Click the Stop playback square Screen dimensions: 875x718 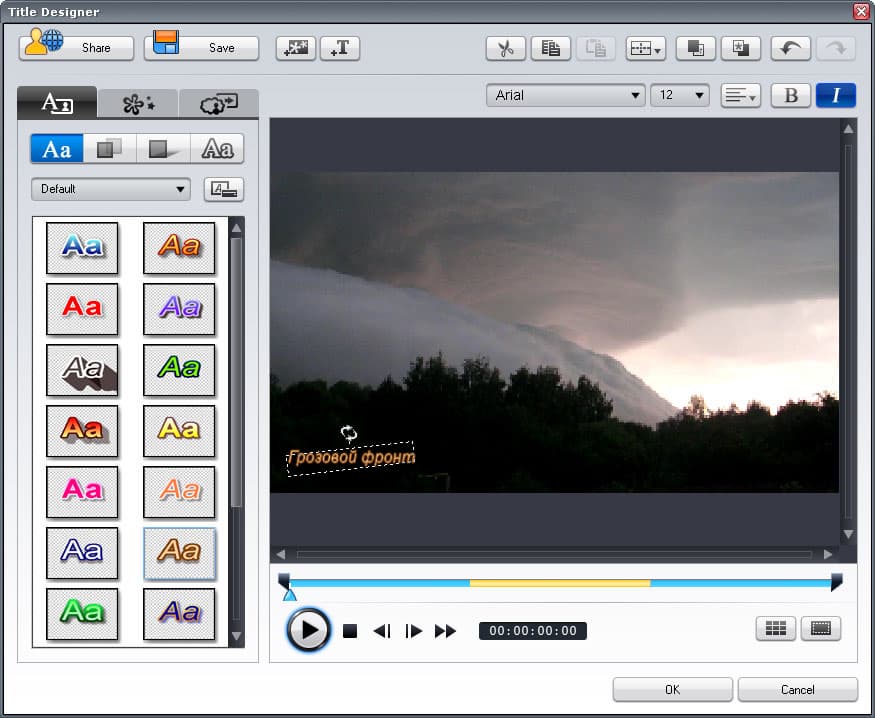pyautogui.click(x=350, y=631)
